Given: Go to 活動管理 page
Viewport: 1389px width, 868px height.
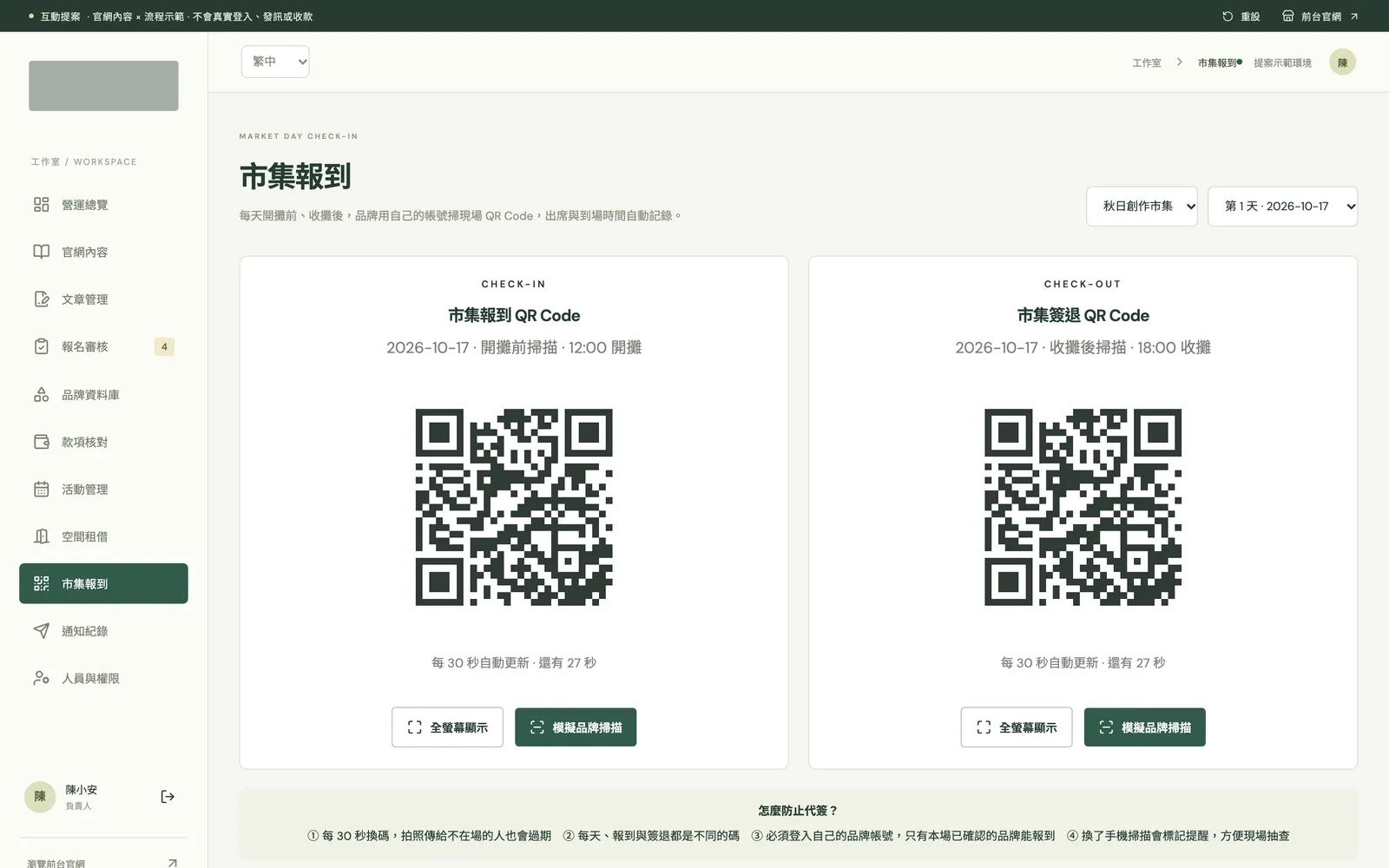Looking at the screenshot, I should click(x=103, y=489).
